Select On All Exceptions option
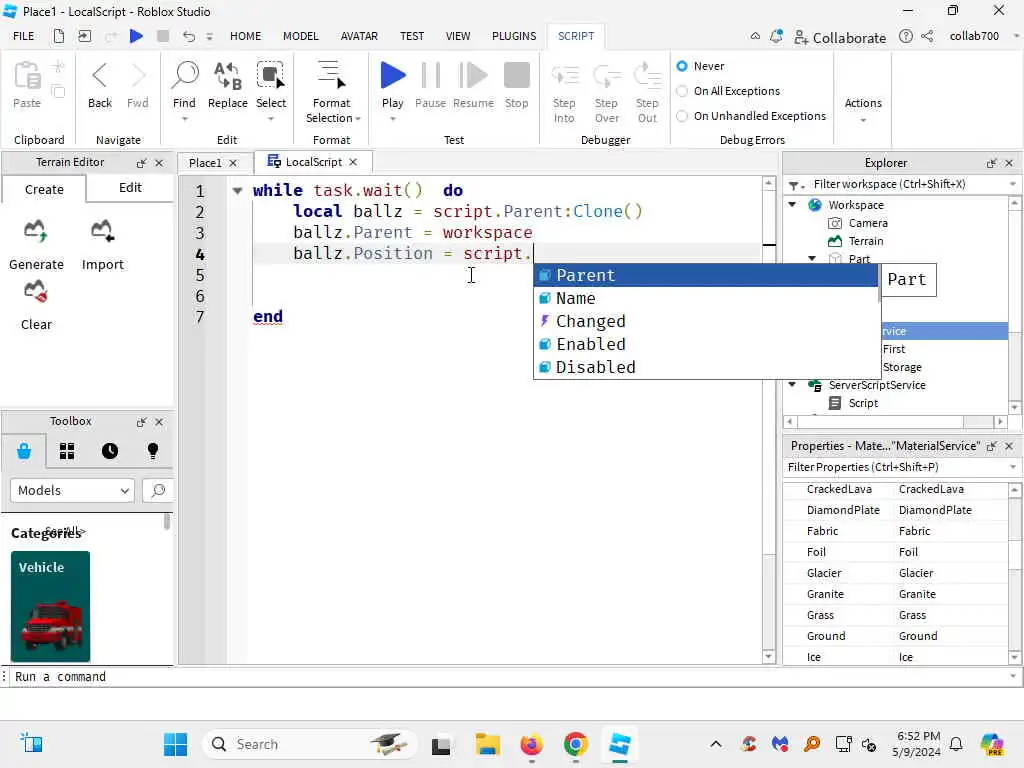The image size is (1024, 768). coord(682,91)
